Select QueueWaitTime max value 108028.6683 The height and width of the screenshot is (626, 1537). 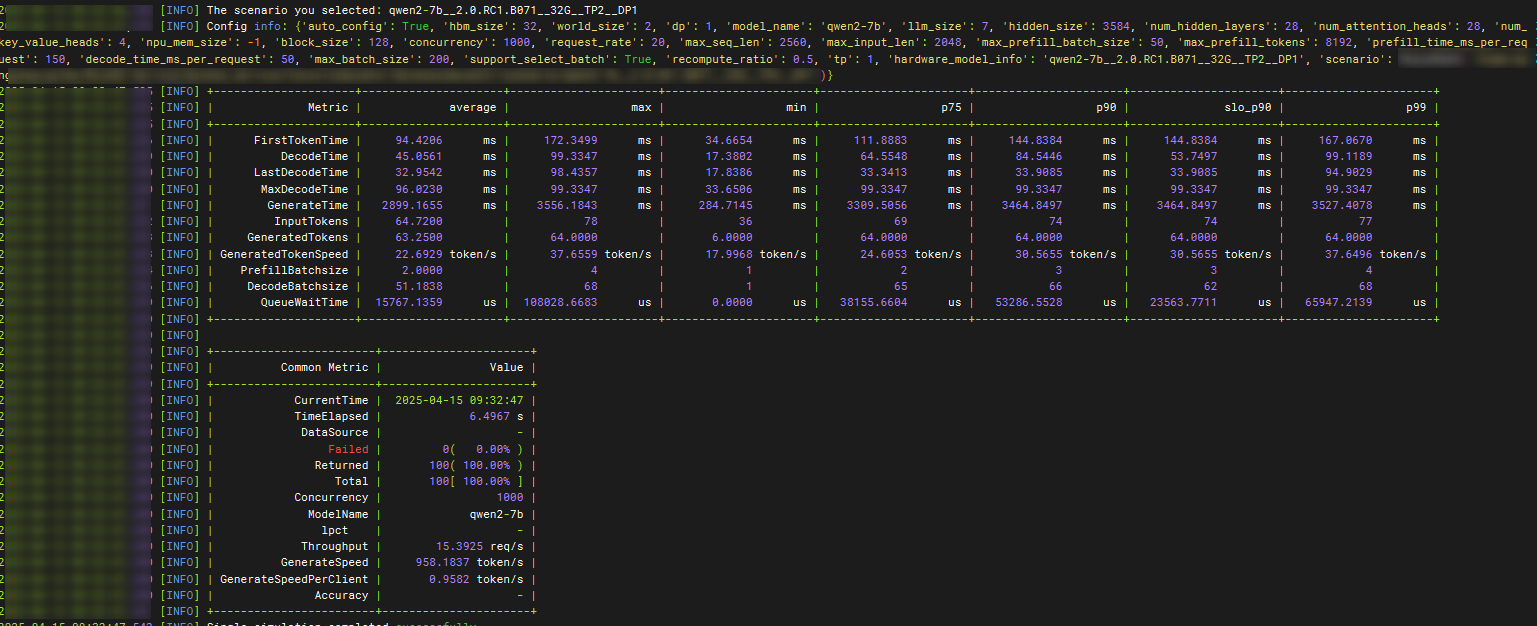560,302
